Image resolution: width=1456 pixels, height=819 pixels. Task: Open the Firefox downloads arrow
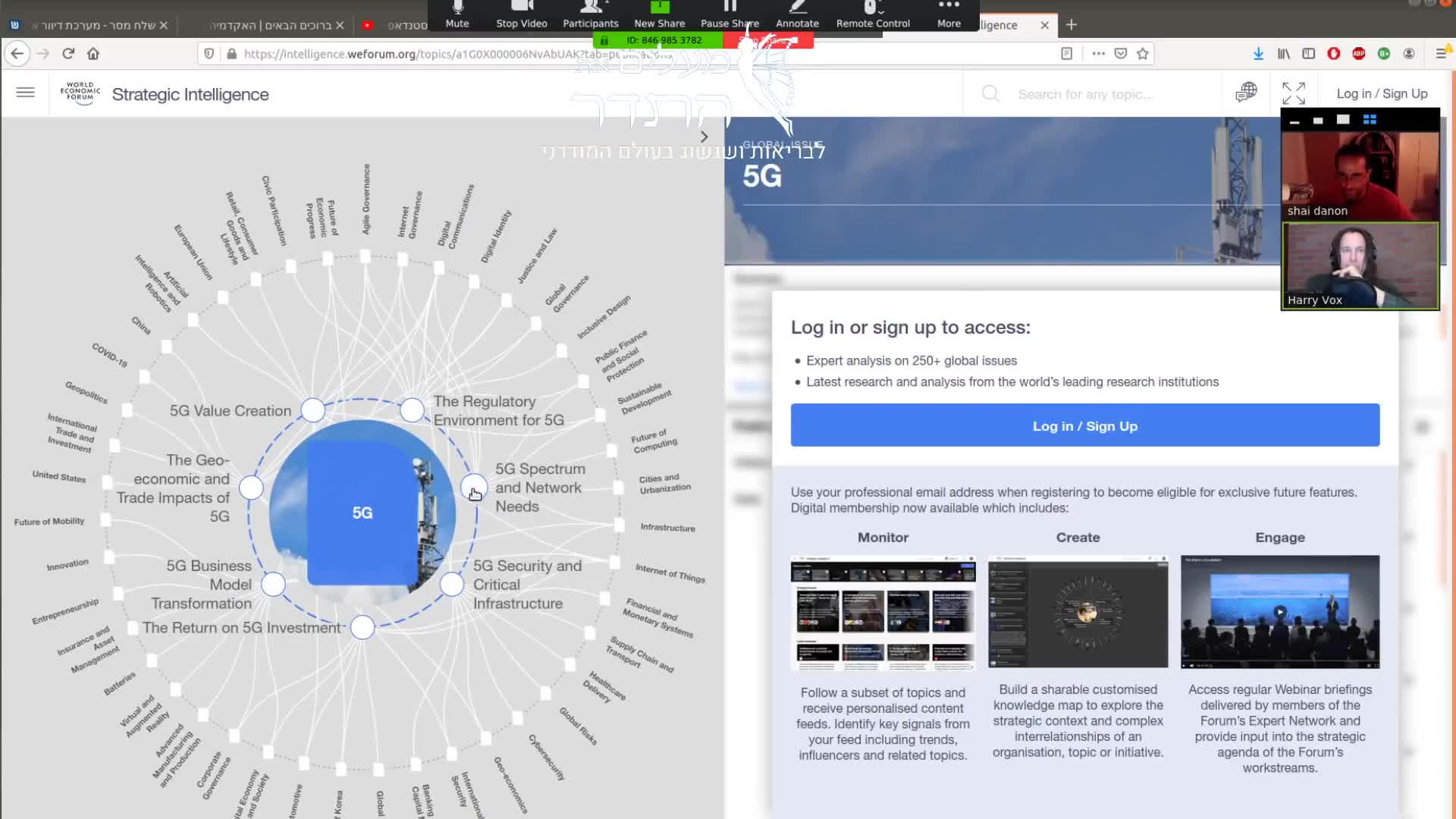1258,54
